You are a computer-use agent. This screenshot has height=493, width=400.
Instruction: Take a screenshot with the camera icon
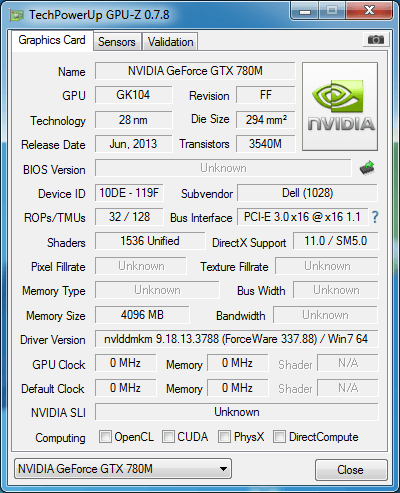point(375,40)
